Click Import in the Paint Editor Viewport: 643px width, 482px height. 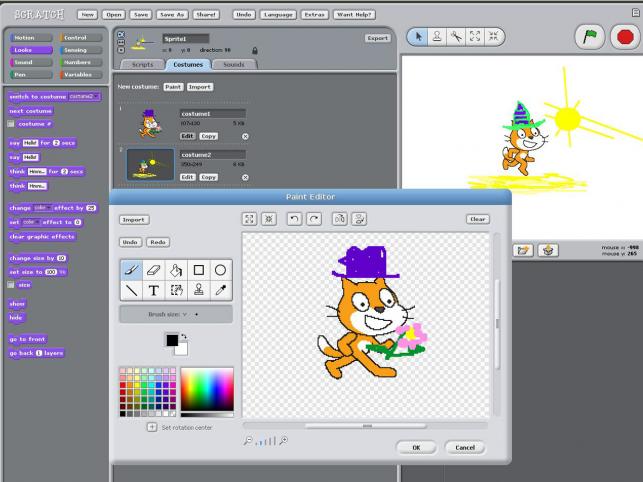[x=134, y=220]
